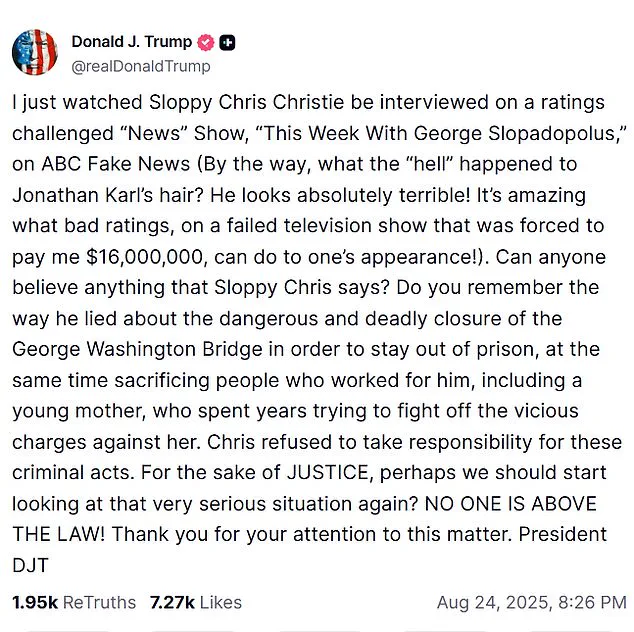The image size is (634, 632).
Task: Click "ABC Fake News" phrase
Action: 116,164
